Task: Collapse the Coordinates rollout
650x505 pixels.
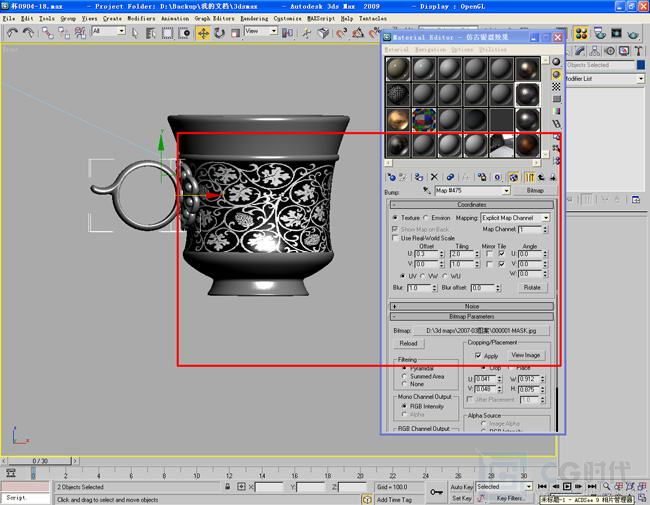Action: point(471,204)
